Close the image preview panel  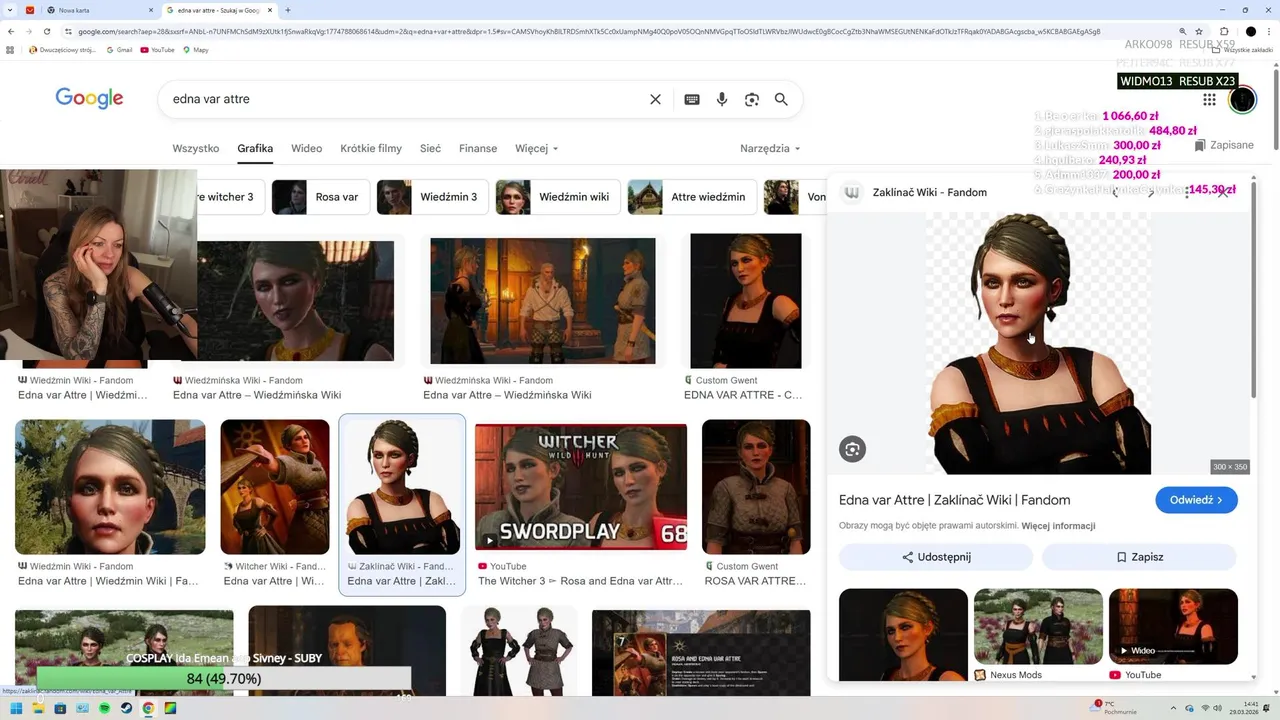(1223, 193)
